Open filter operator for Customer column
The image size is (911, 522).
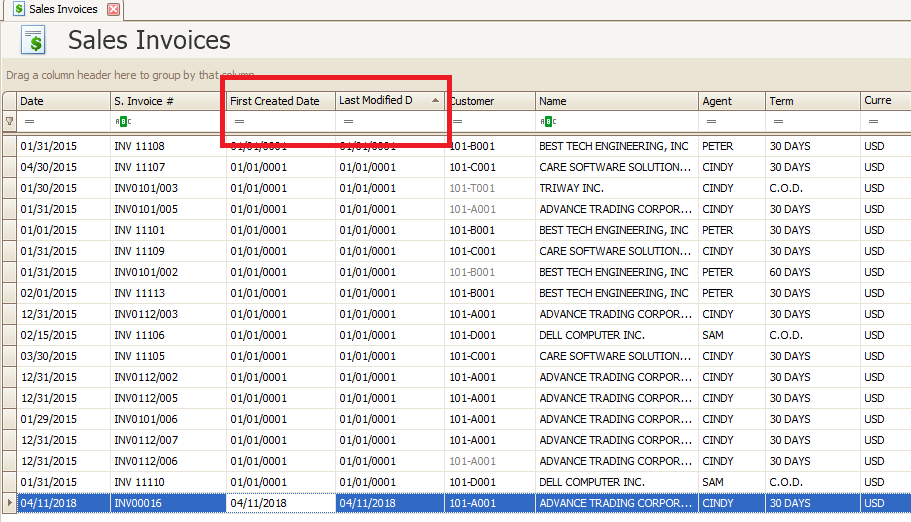click(458, 121)
